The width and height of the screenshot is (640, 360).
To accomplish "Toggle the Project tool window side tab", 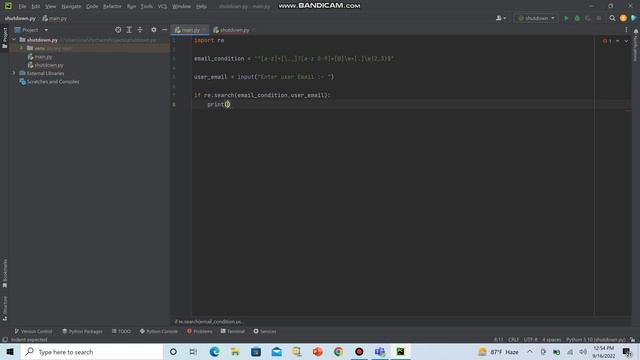I will [x=4, y=38].
